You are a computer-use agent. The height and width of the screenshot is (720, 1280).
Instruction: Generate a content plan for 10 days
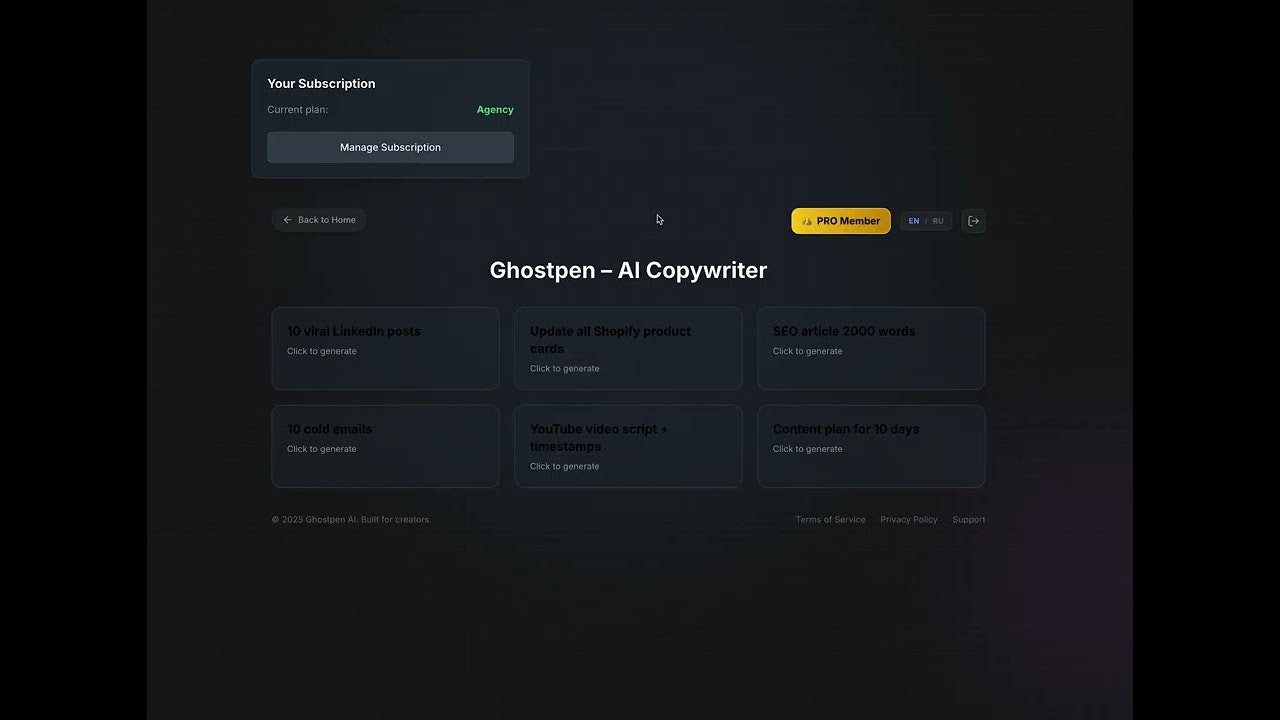[871, 446]
